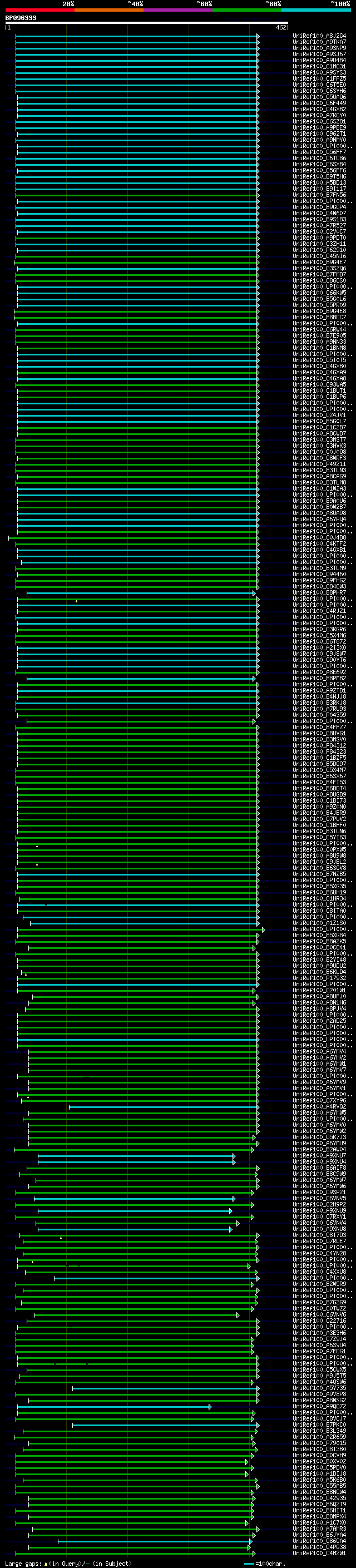Select the query name BP096333
Viewport: 356px width, 1568px height.
click(21, 18)
